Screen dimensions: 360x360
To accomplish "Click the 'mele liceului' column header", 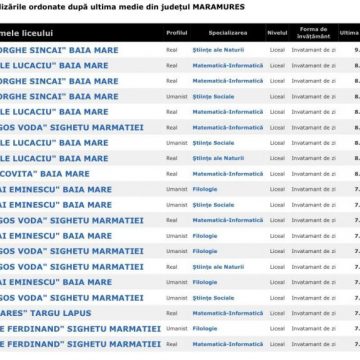I will coord(27,33).
